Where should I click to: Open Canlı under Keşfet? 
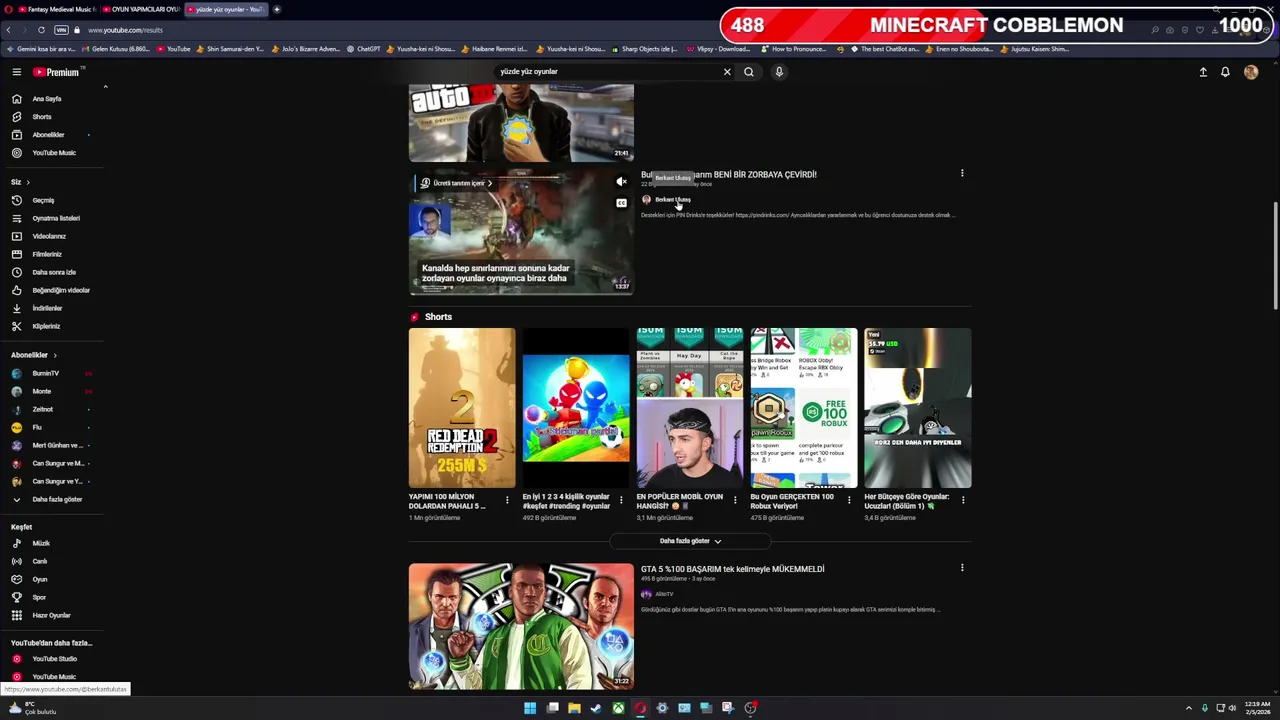(x=40, y=561)
